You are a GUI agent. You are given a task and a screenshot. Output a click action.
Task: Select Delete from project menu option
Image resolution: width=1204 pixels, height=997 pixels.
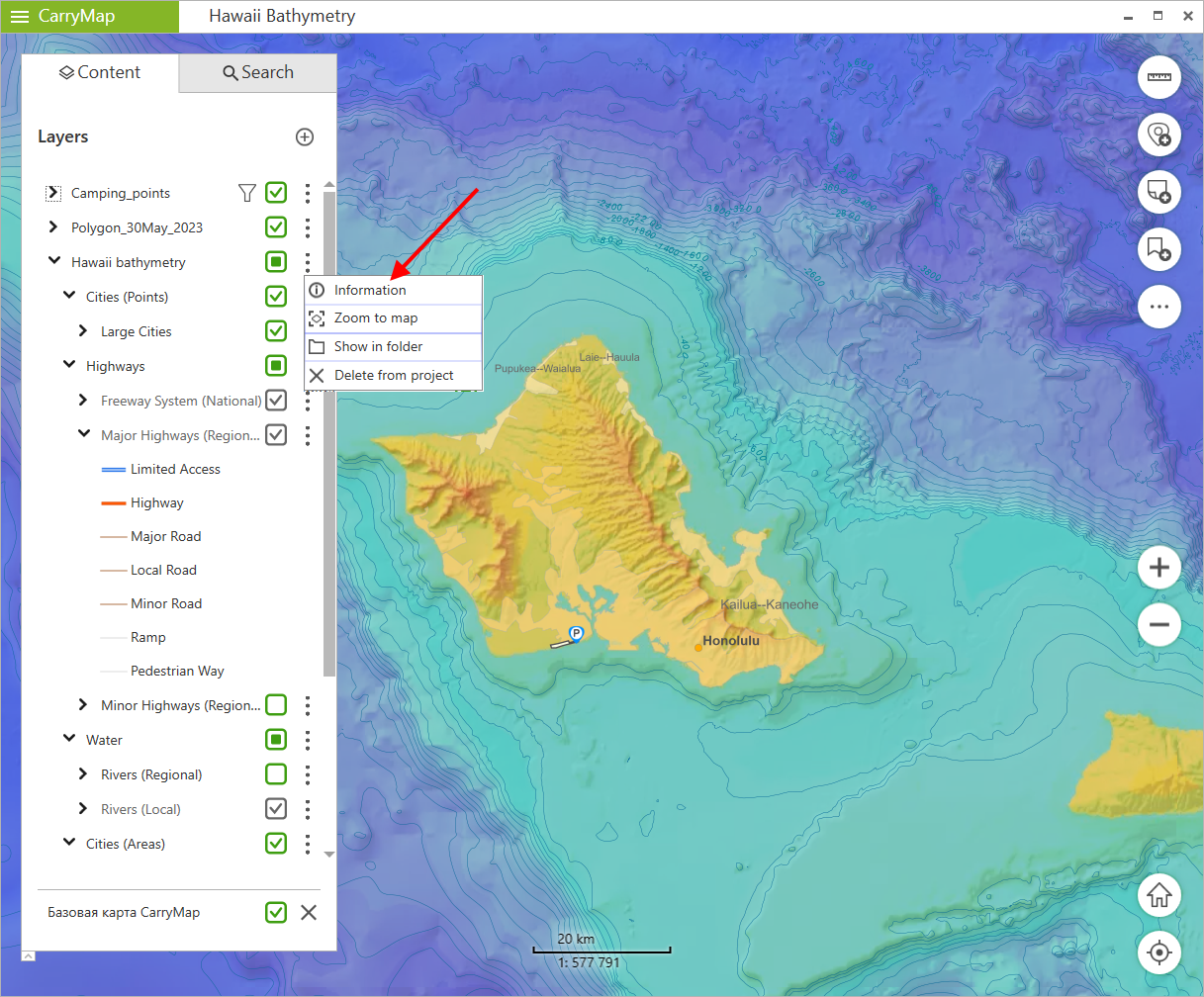pyautogui.click(x=393, y=375)
